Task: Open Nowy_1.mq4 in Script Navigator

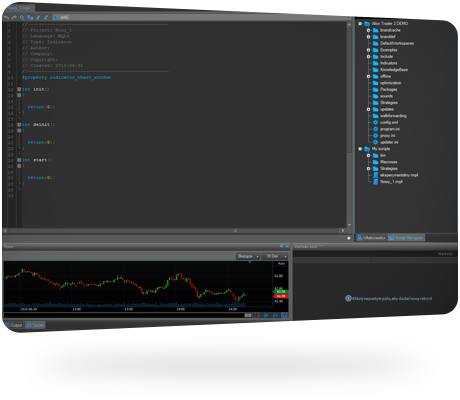Action: 391,182
